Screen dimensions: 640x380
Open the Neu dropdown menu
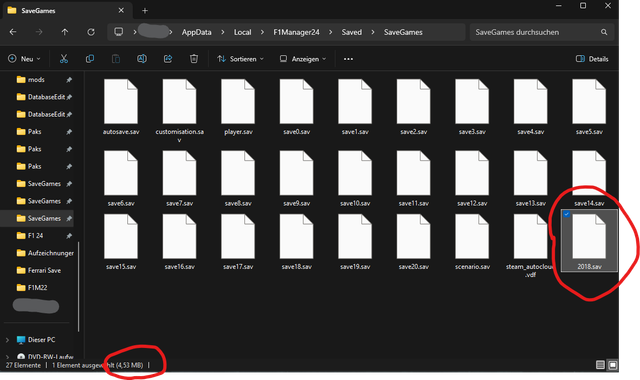(24, 59)
